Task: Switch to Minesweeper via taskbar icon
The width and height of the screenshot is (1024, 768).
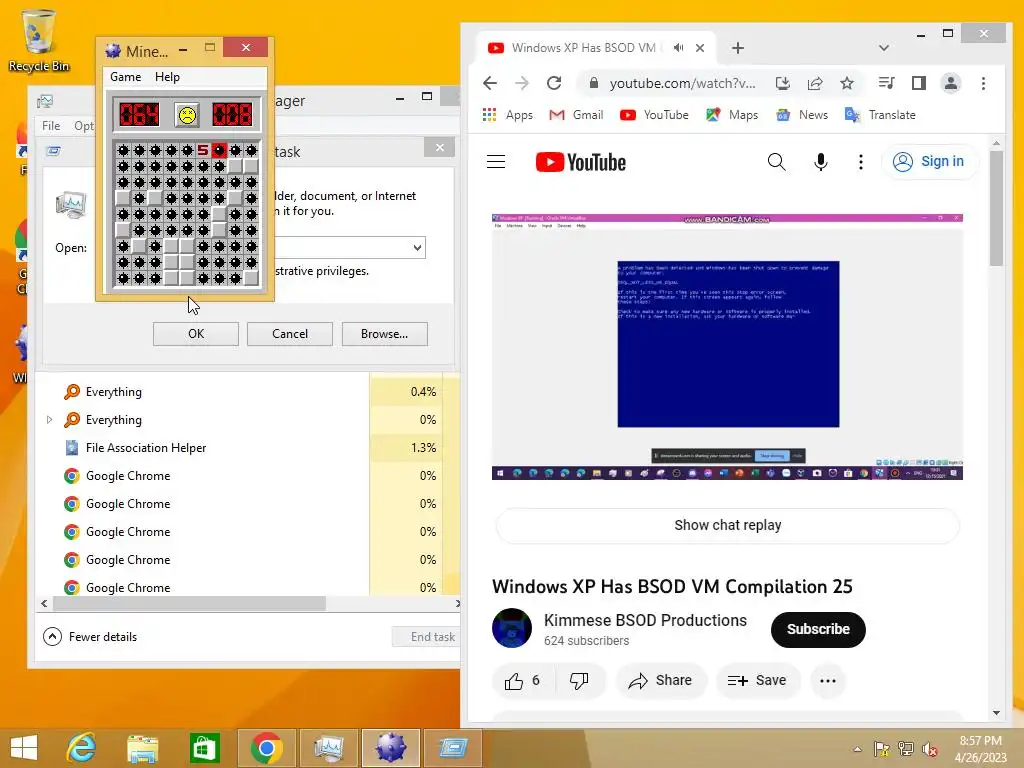Action: point(391,748)
